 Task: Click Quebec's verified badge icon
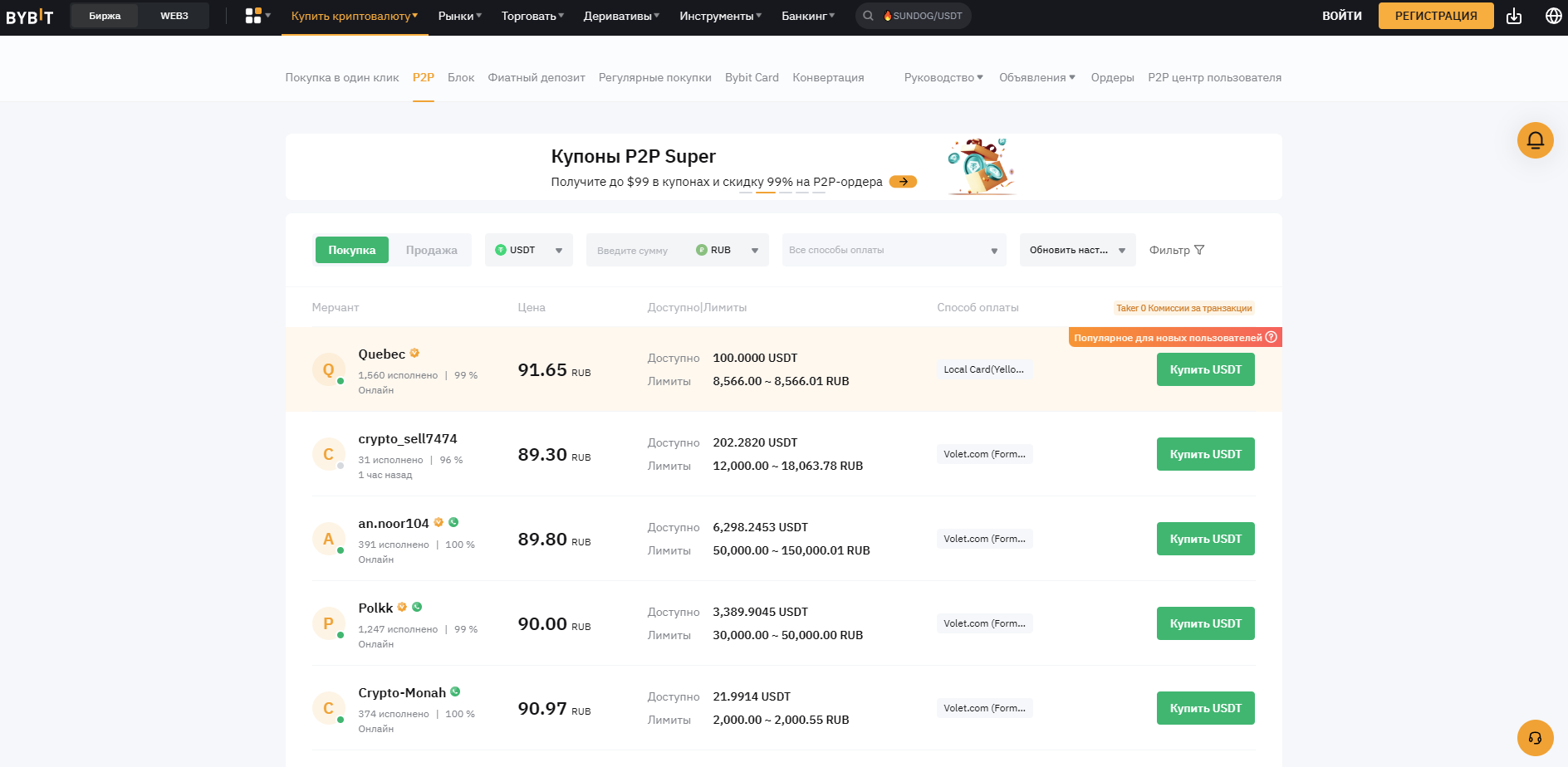414,354
